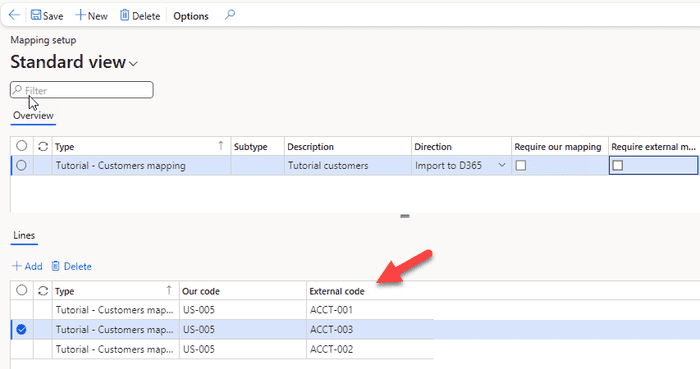Screen dimensions: 700x369
Task: Delete the selected line in Lines section
Action: [x=71, y=266]
